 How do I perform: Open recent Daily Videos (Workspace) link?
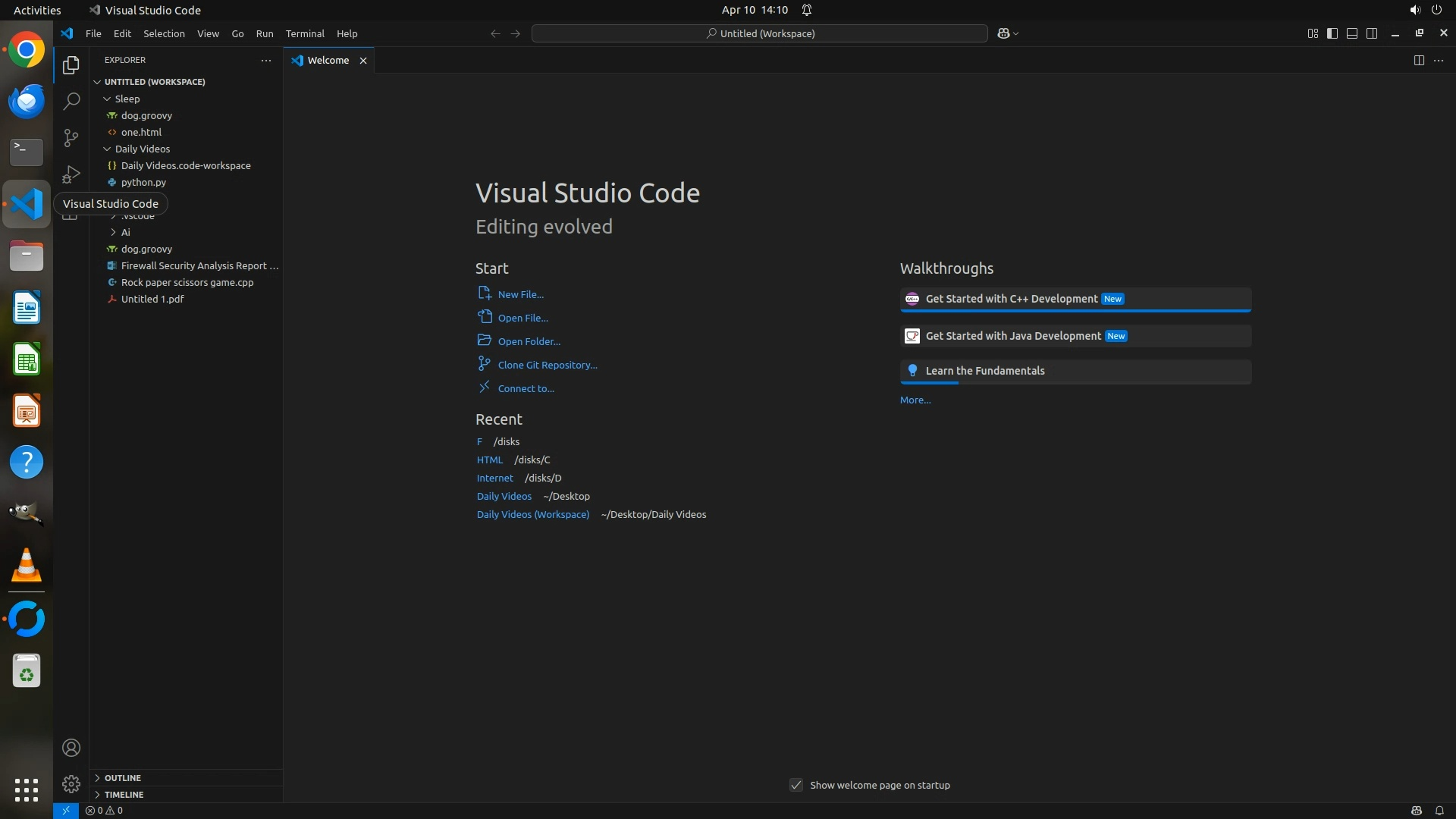click(533, 514)
